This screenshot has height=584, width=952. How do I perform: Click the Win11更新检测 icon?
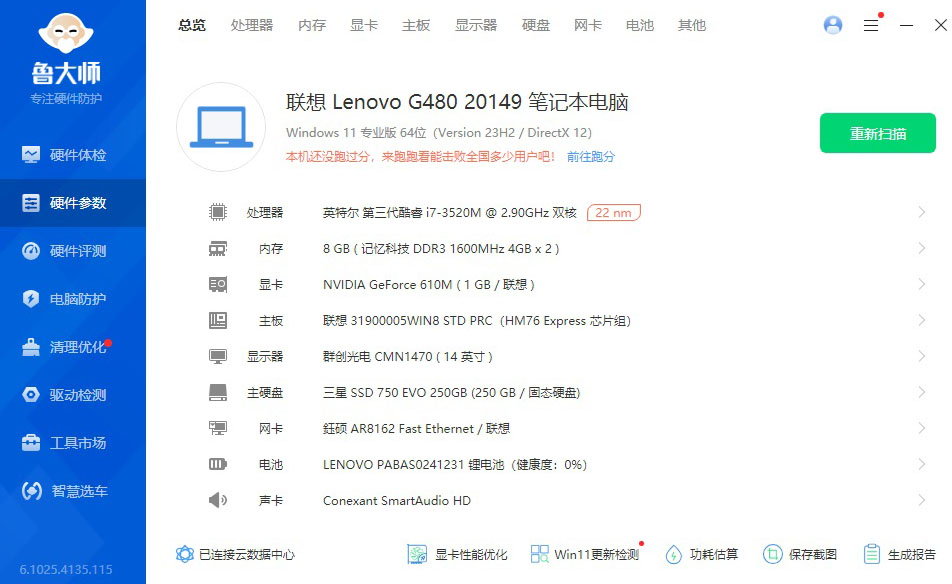click(539, 554)
